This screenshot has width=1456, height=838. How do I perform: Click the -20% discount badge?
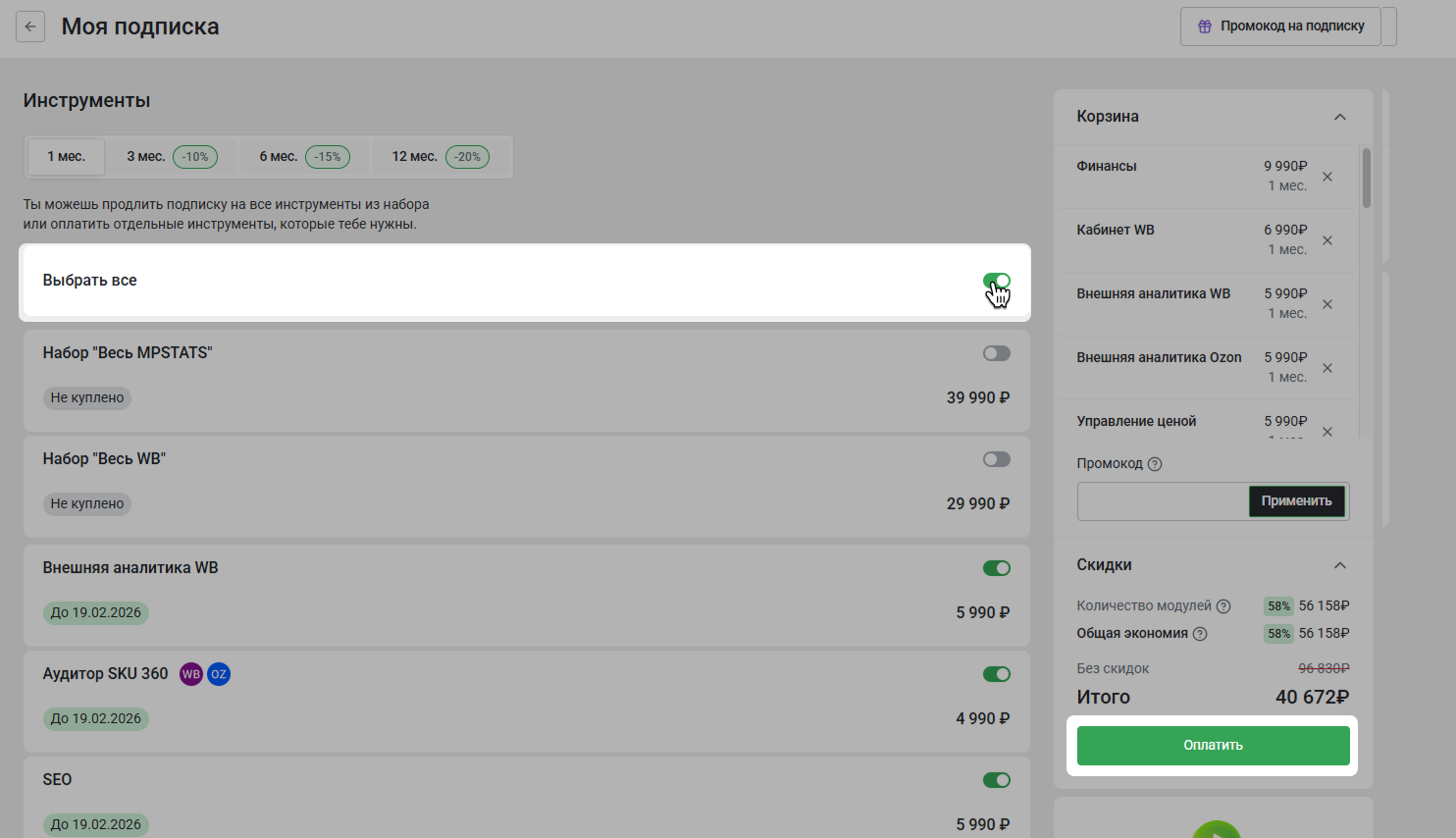tap(467, 157)
